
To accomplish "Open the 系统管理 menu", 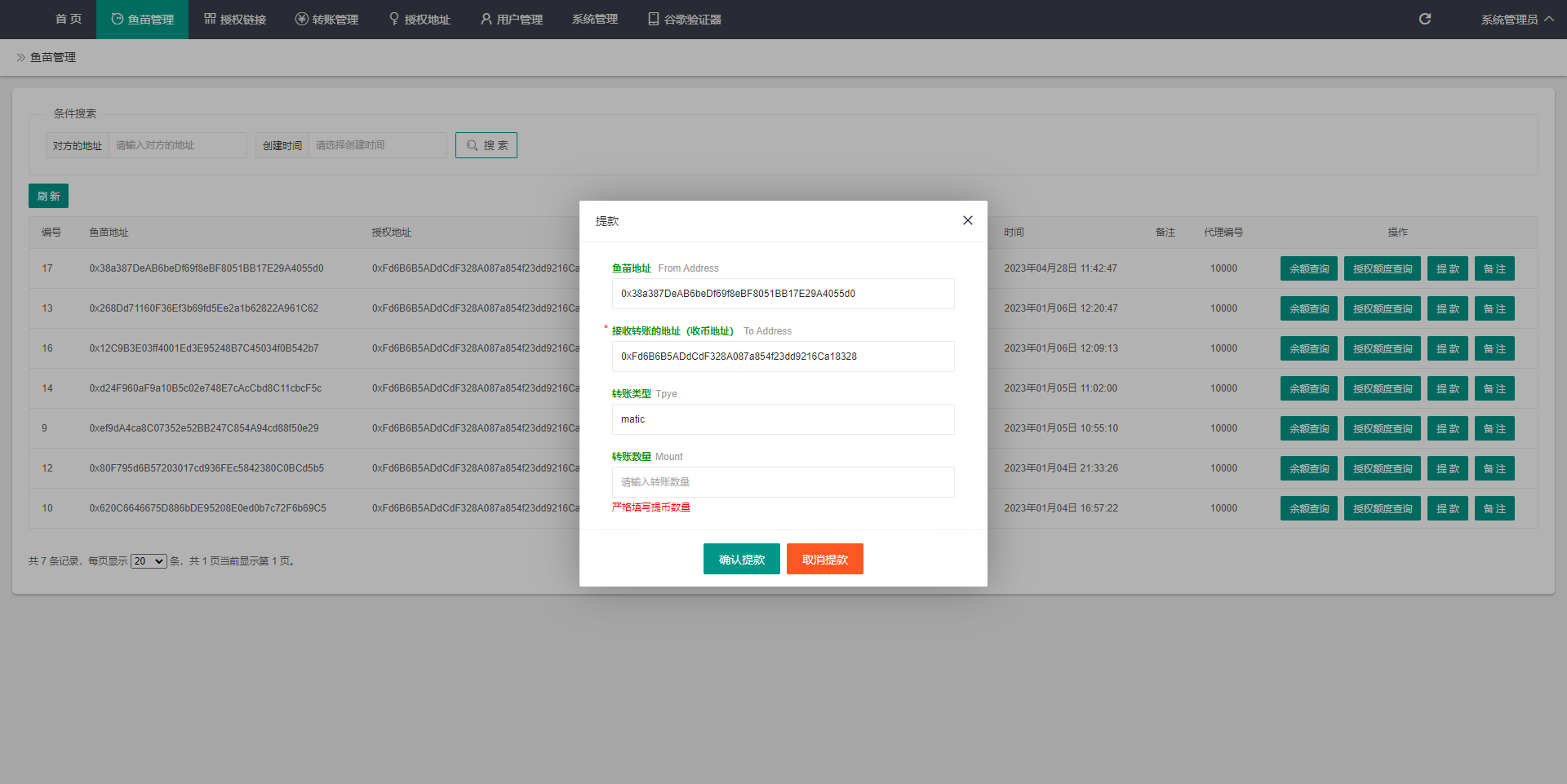I will pyautogui.click(x=594, y=20).
